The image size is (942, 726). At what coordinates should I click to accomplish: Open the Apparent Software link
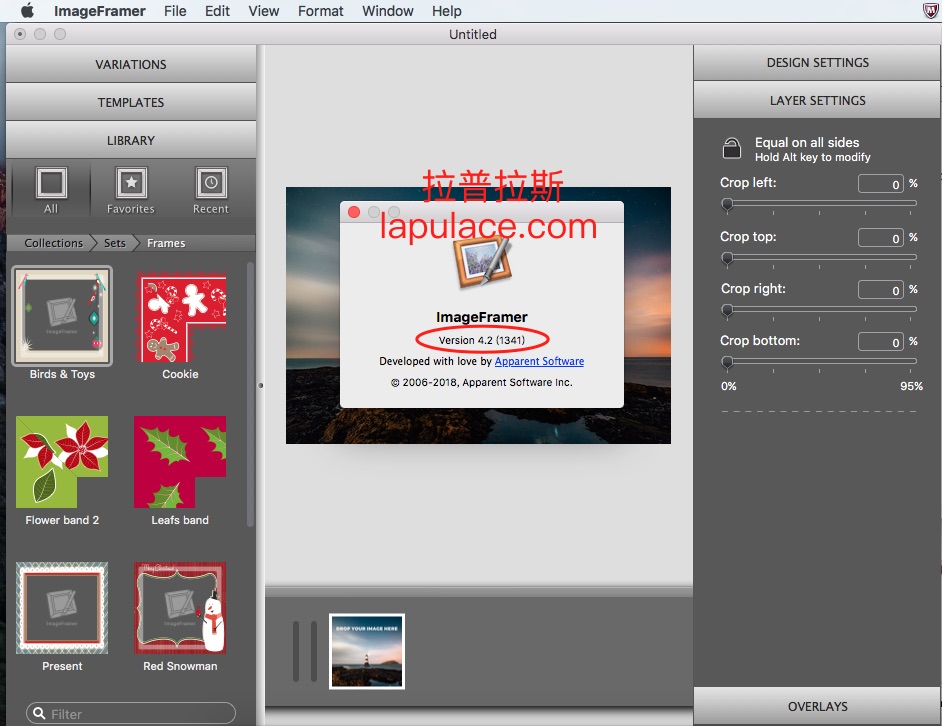pyautogui.click(x=539, y=361)
